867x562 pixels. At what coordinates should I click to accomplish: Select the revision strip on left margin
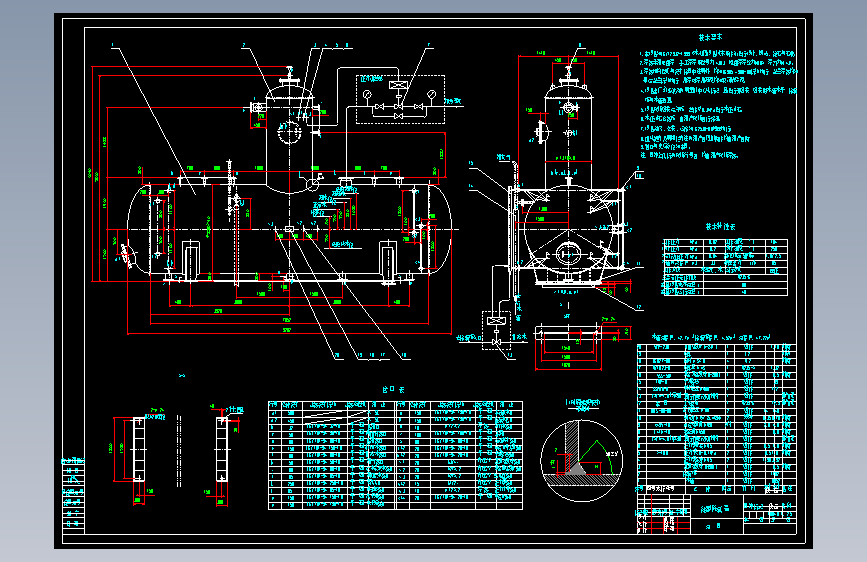73,496
